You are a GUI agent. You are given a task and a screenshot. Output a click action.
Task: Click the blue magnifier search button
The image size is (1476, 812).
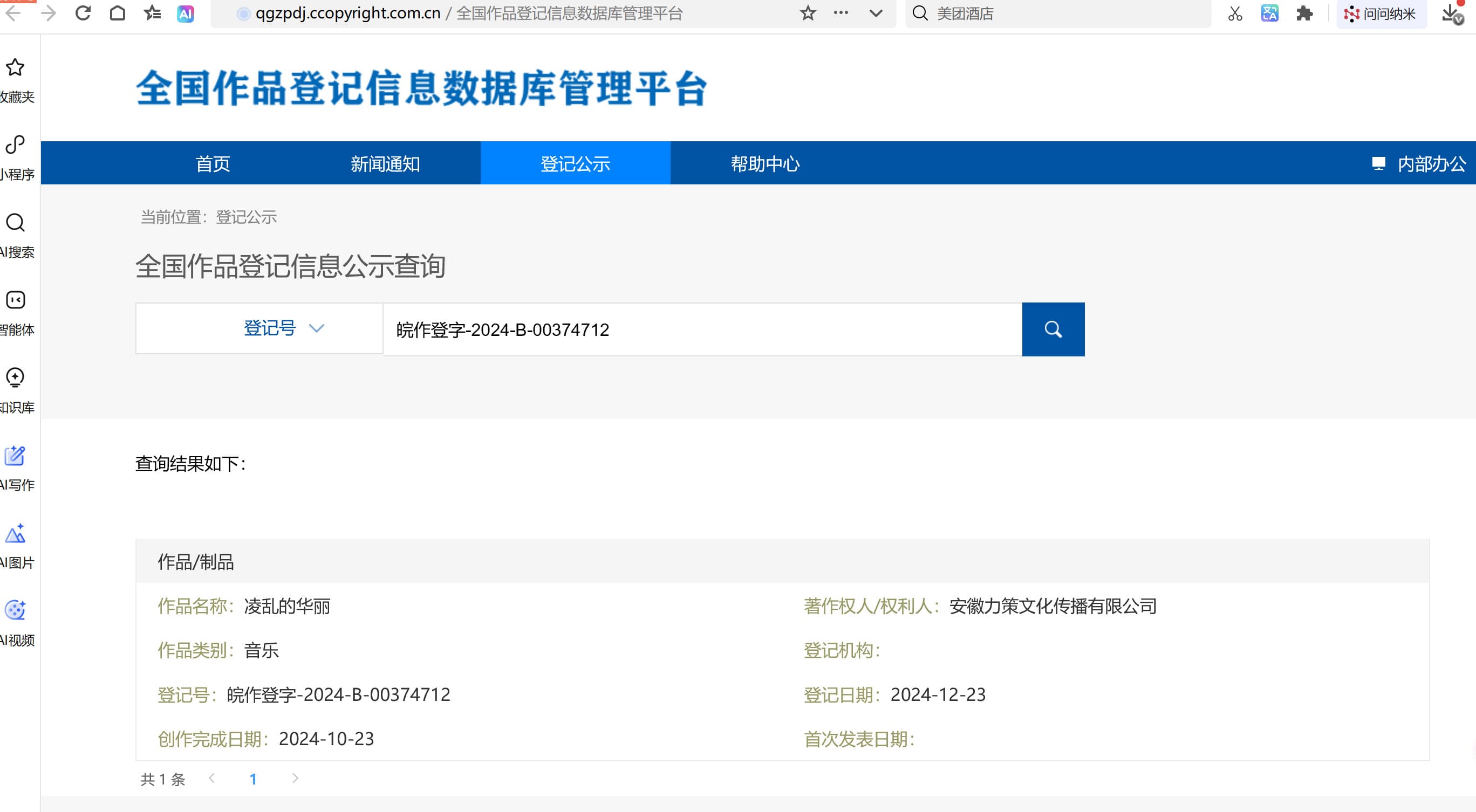1053,329
